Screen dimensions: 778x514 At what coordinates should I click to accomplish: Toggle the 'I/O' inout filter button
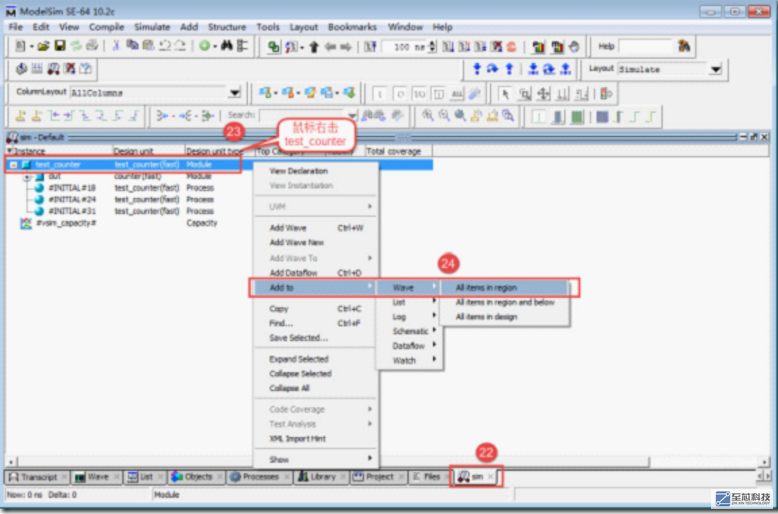click(x=419, y=94)
